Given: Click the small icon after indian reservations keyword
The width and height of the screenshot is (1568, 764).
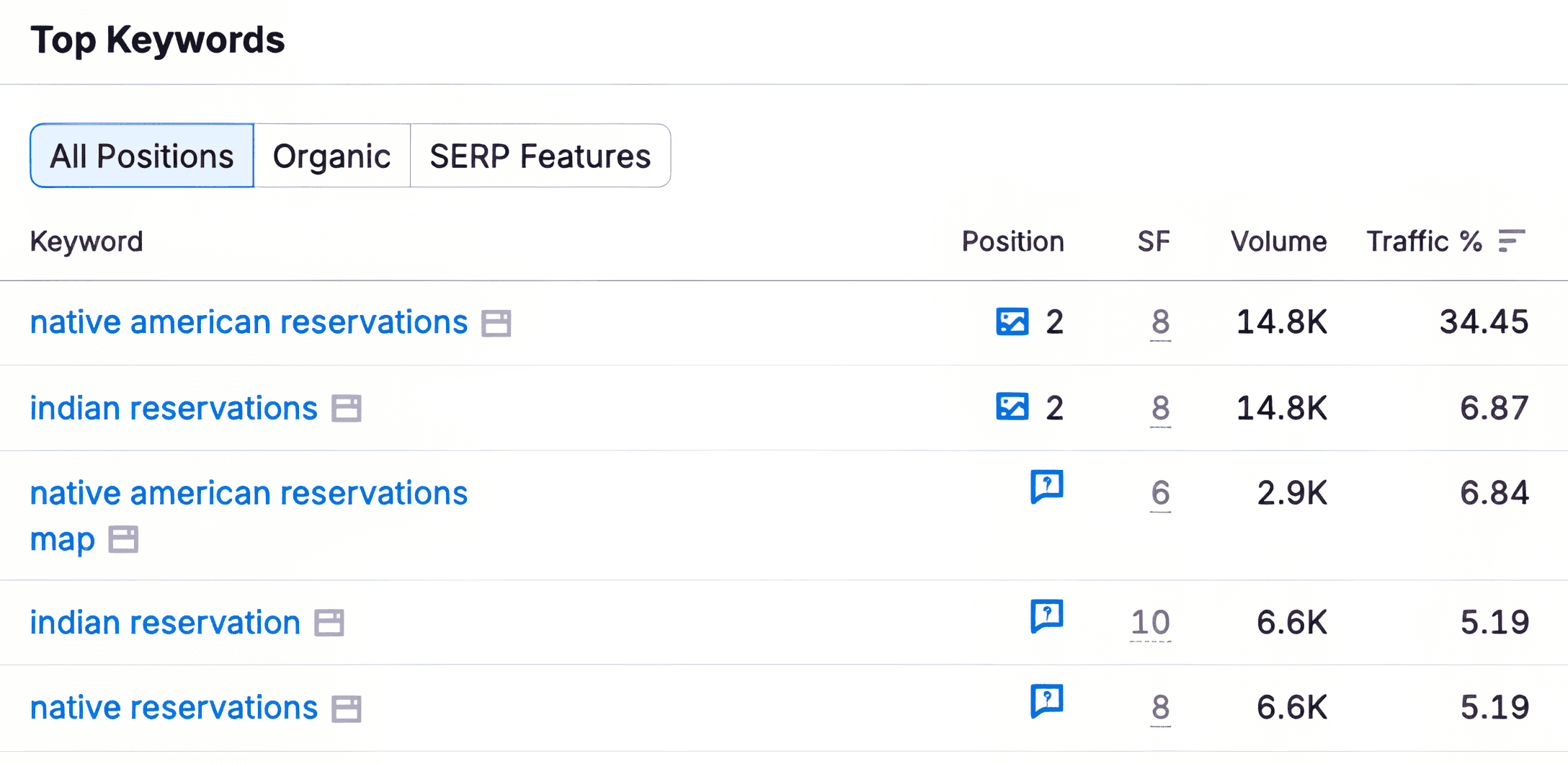Looking at the screenshot, I should [x=346, y=409].
